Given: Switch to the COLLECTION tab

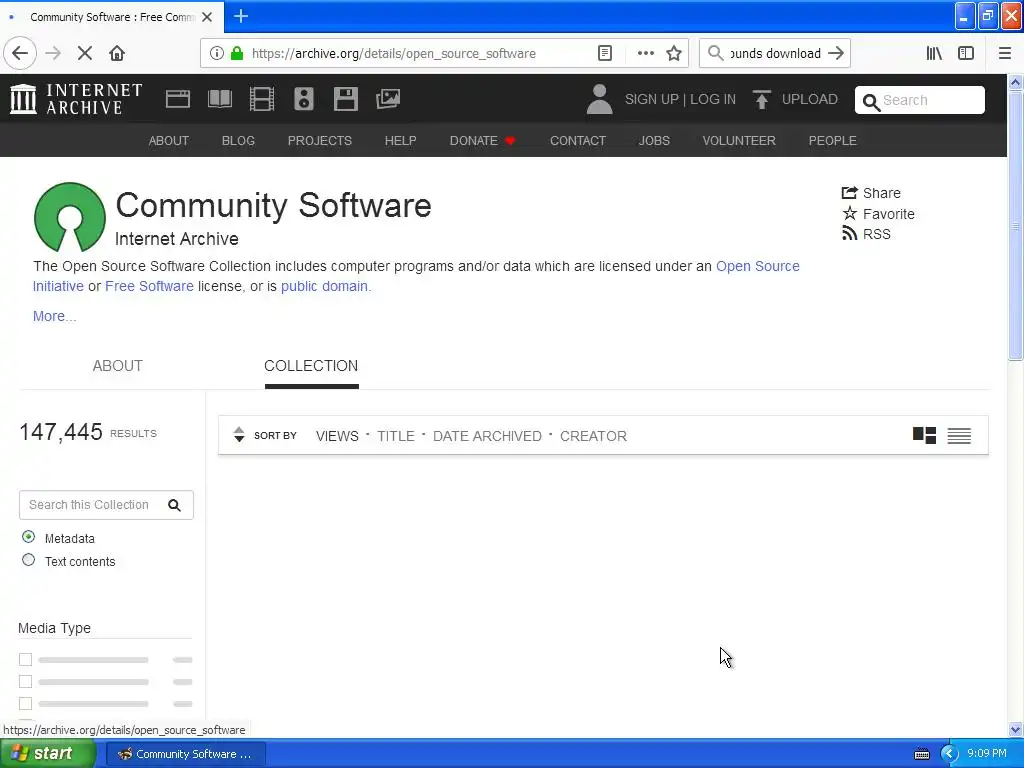Looking at the screenshot, I should pos(311,366).
